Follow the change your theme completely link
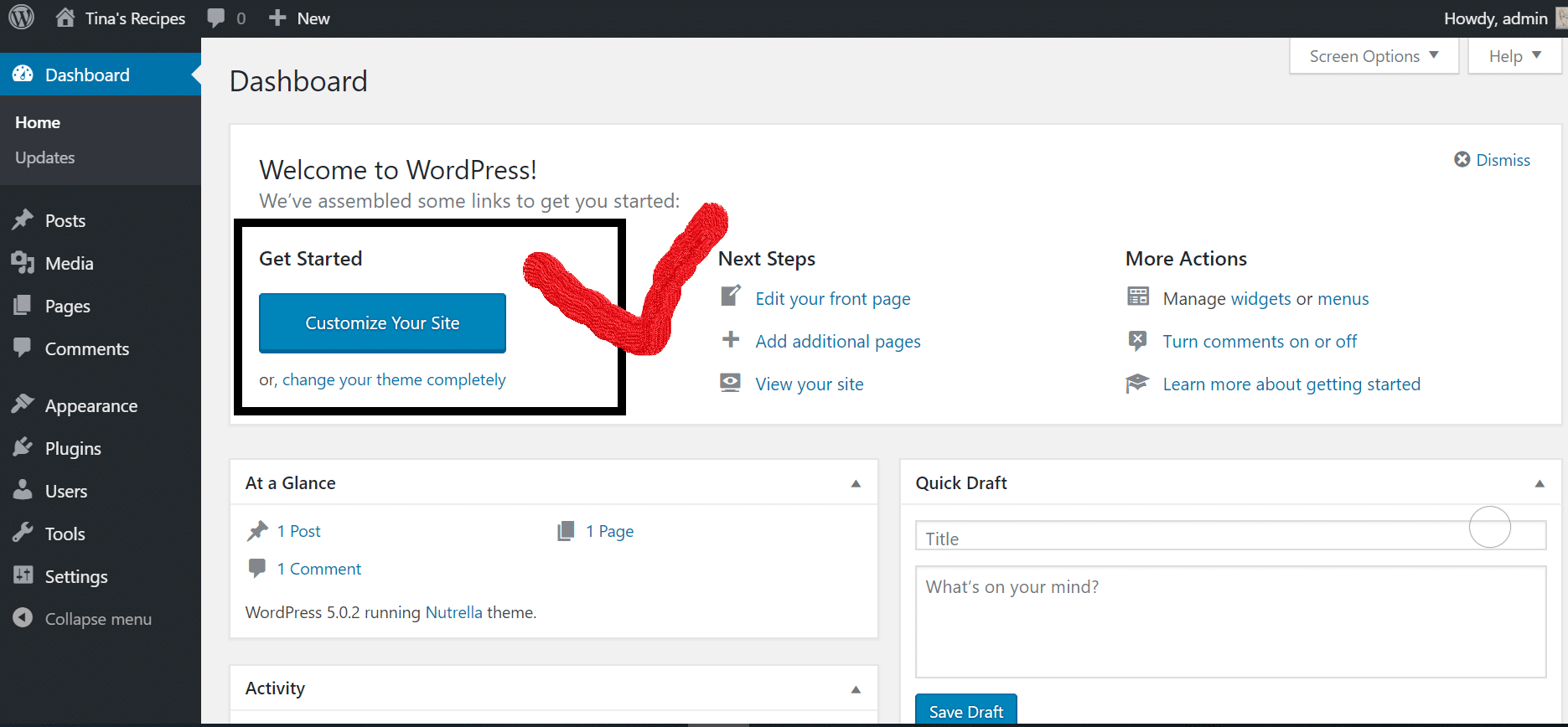Screen dimensions: 1568x727 coord(394,379)
